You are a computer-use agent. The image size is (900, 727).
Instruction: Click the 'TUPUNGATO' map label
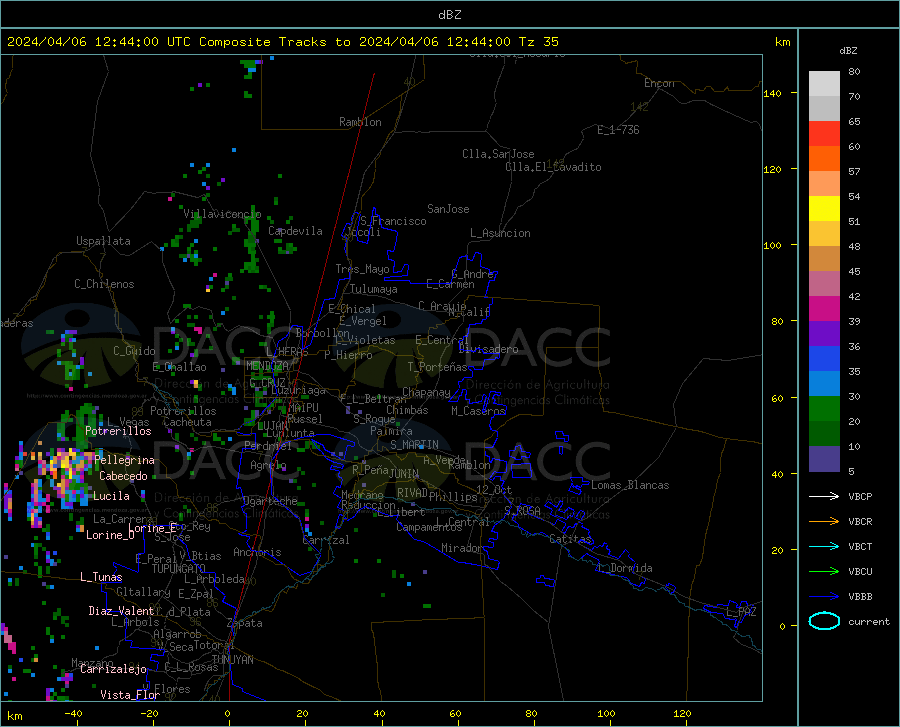pos(179,569)
